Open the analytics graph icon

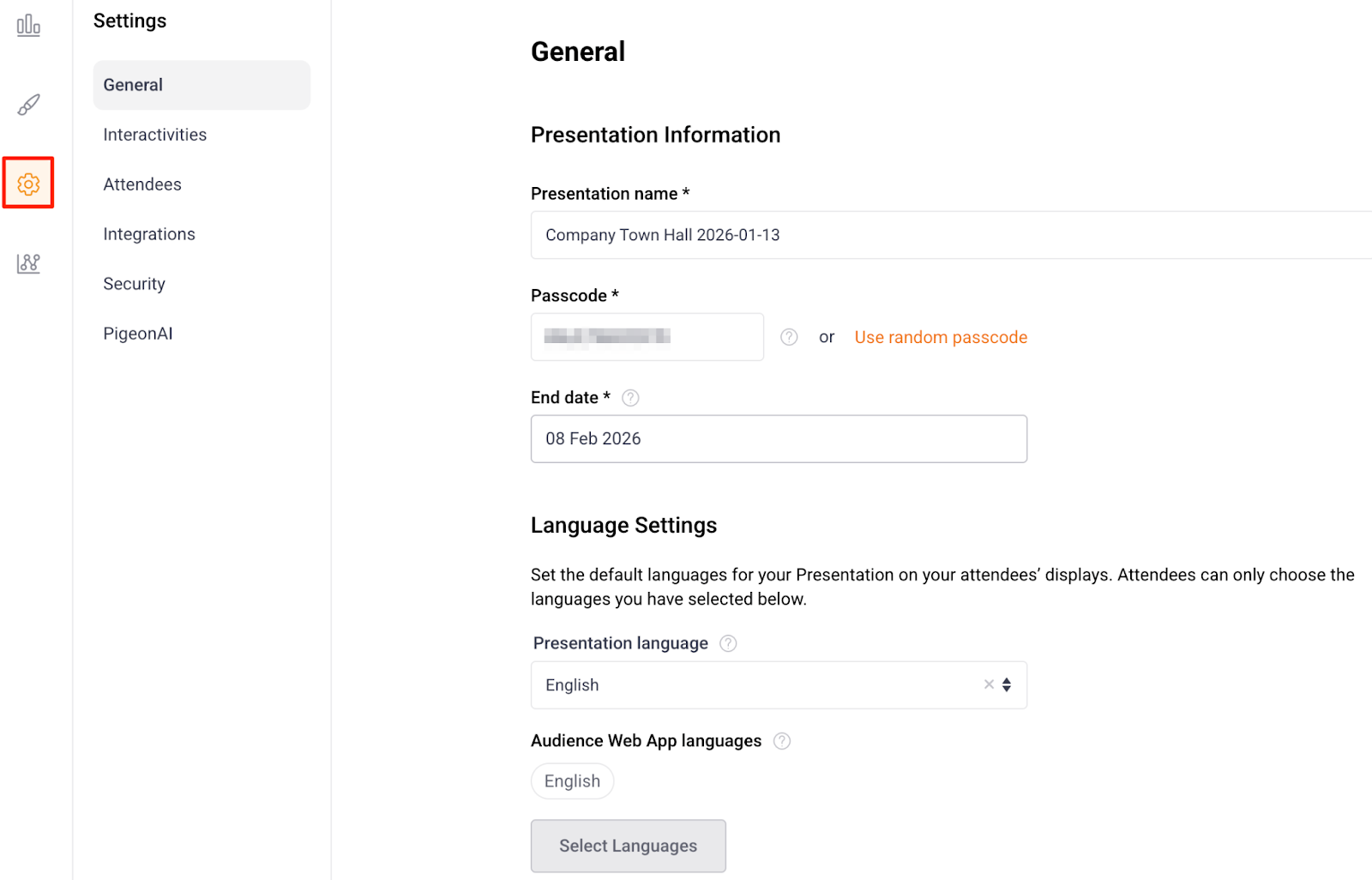(28, 263)
